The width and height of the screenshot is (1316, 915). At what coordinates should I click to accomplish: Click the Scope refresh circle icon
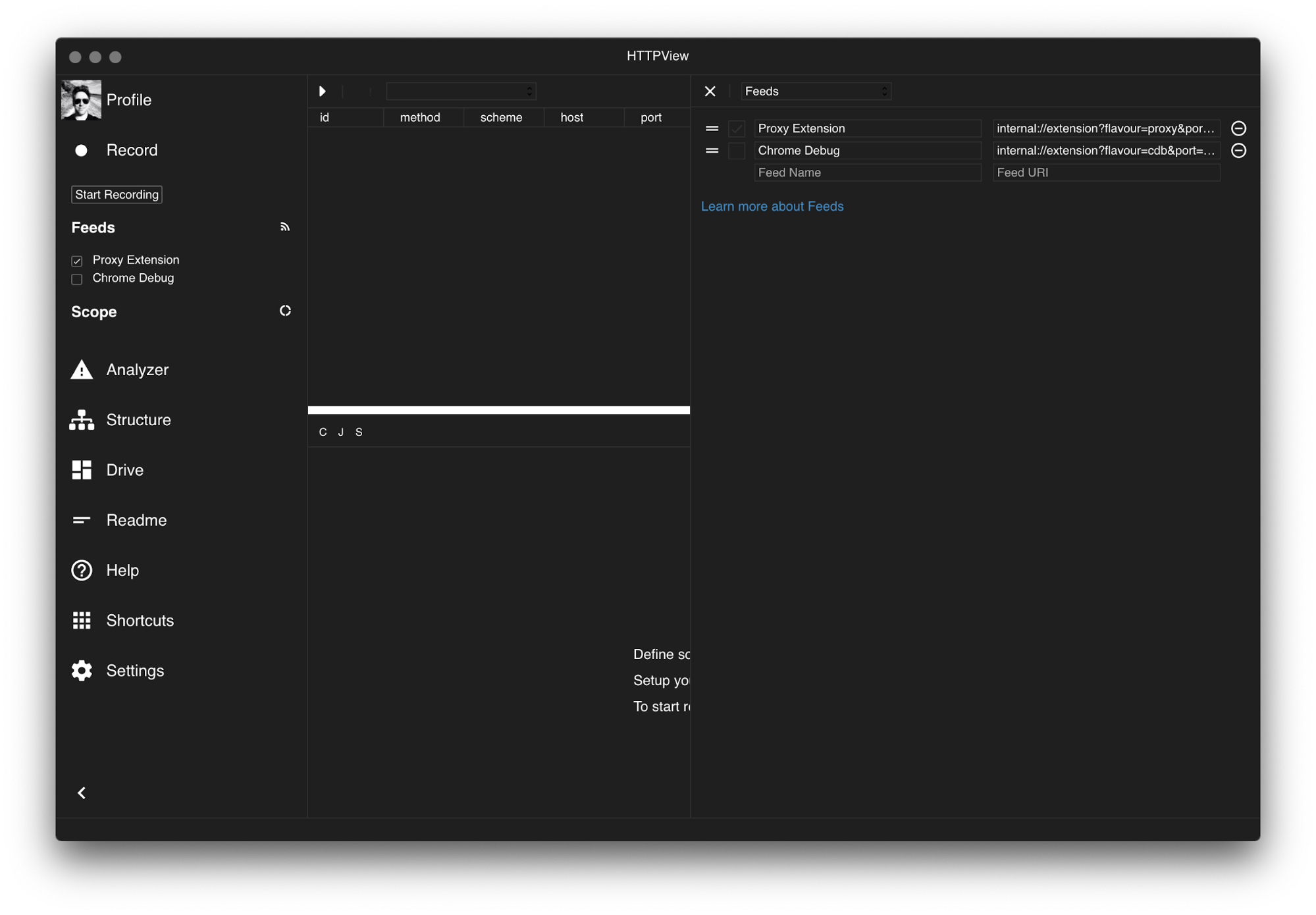(x=285, y=311)
